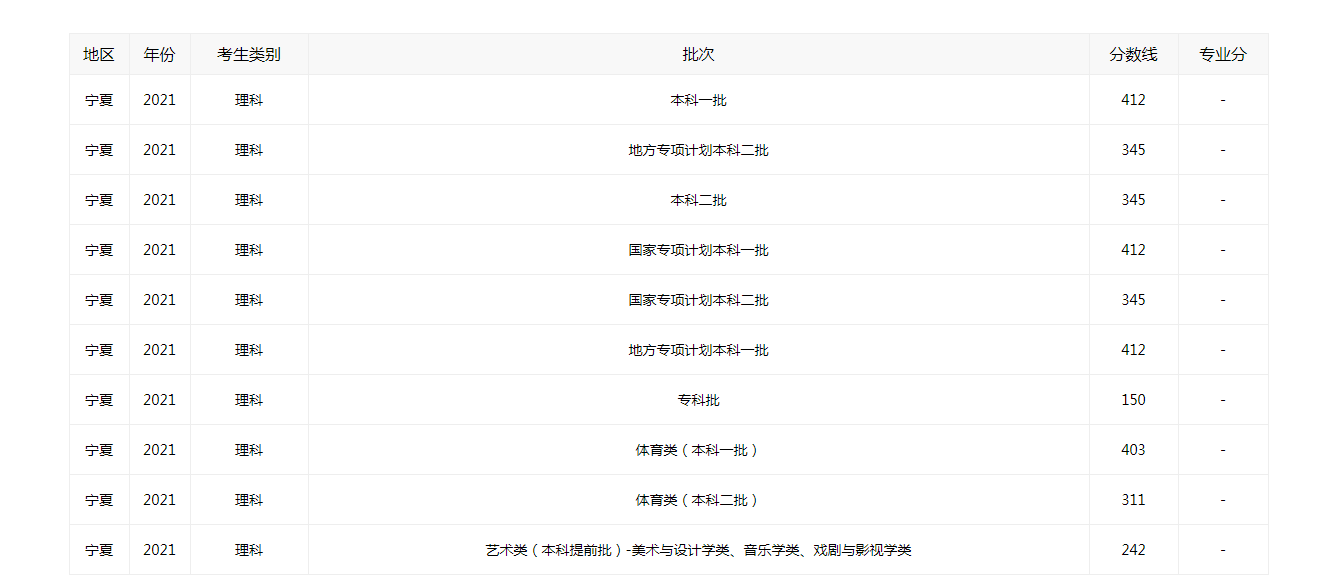Viewport: 1320px width, 583px height.
Task: Select the 本科二批 batch cell
Action: (x=699, y=200)
